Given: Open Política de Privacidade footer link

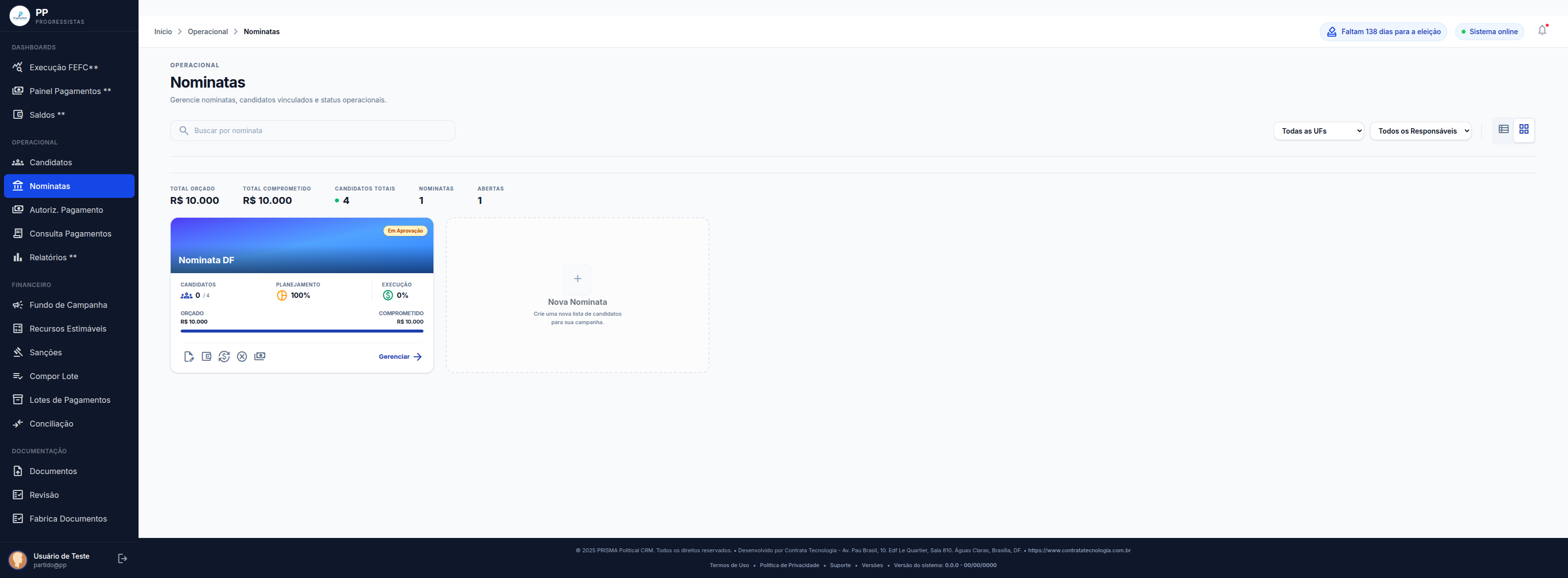Looking at the screenshot, I should point(790,565).
